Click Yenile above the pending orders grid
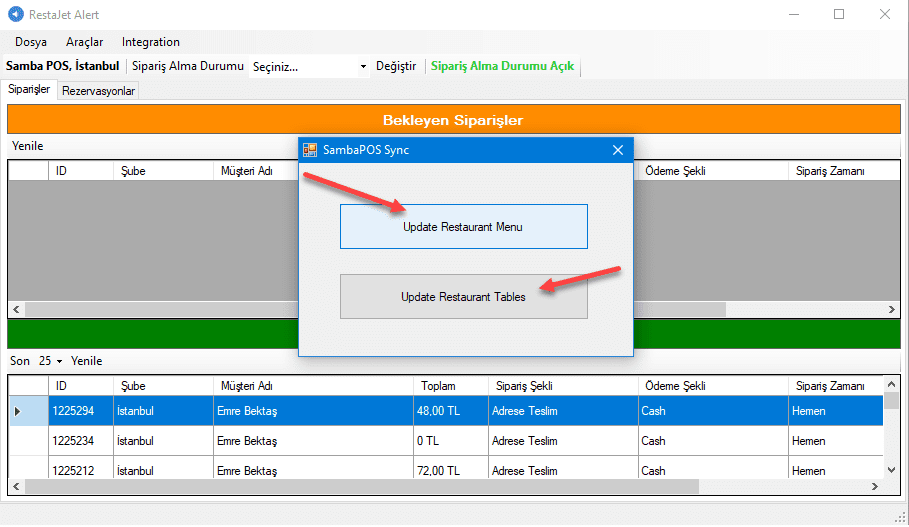Screen dimensions: 909x527 (x=27, y=146)
